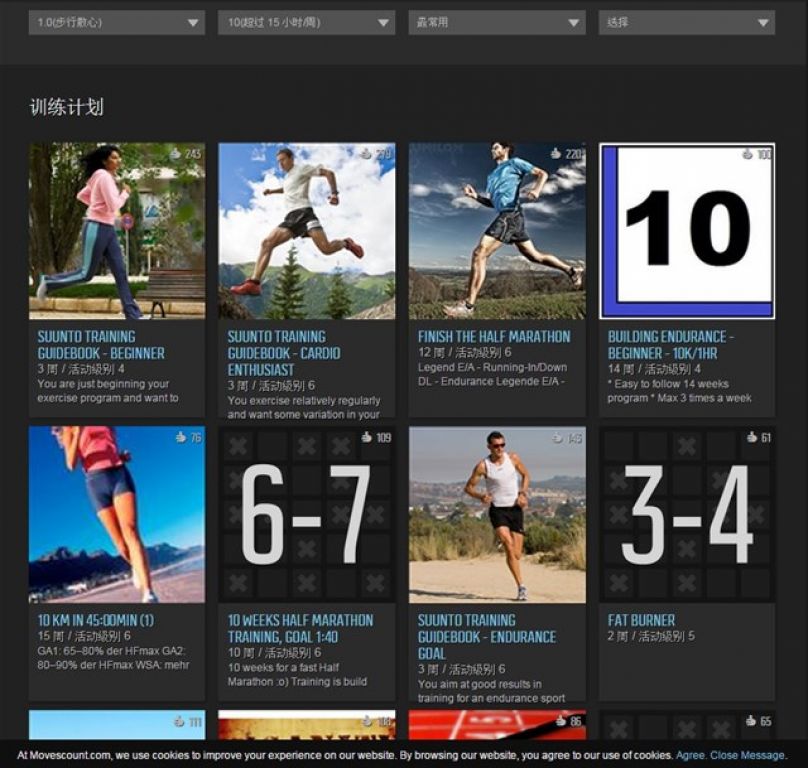Click the Agree link in cookie notice
This screenshot has width=808, height=768.
click(690, 755)
